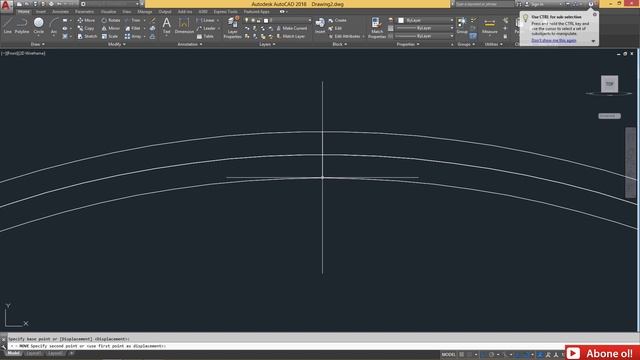Viewport: 640px width, 360px height.
Task: Select the Group tool
Action: click(x=462, y=25)
